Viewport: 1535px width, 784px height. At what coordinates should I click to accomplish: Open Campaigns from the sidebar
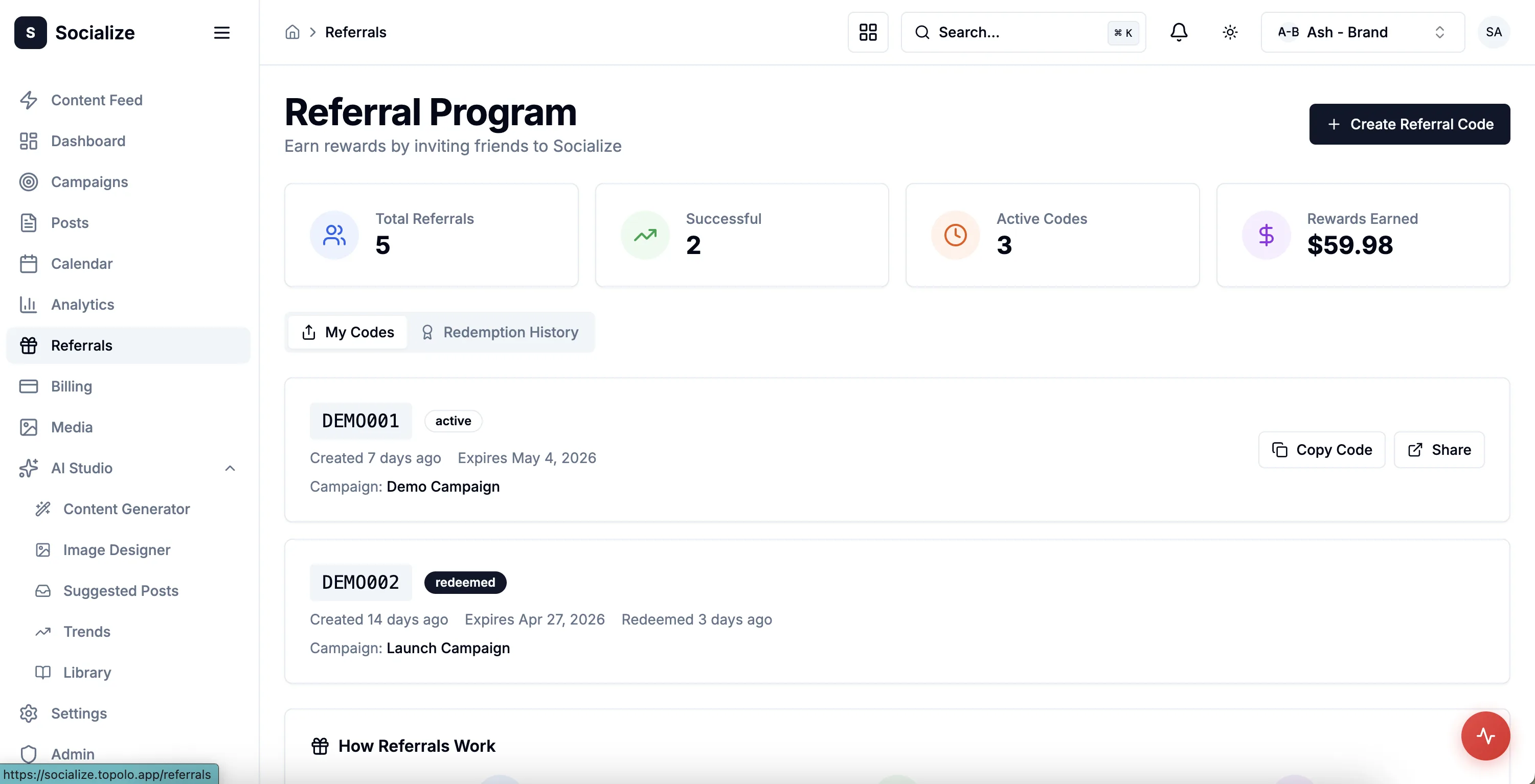pos(89,182)
